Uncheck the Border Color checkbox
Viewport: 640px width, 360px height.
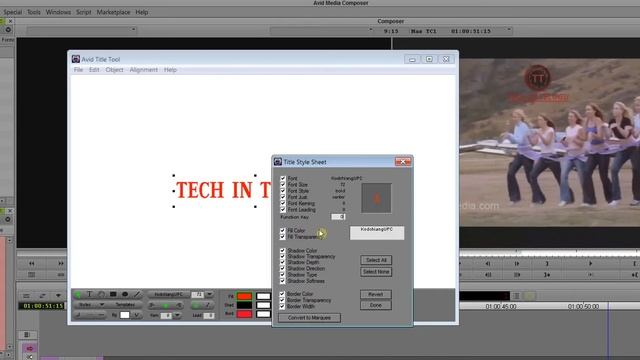pyautogui.click(x=282, y=294)
